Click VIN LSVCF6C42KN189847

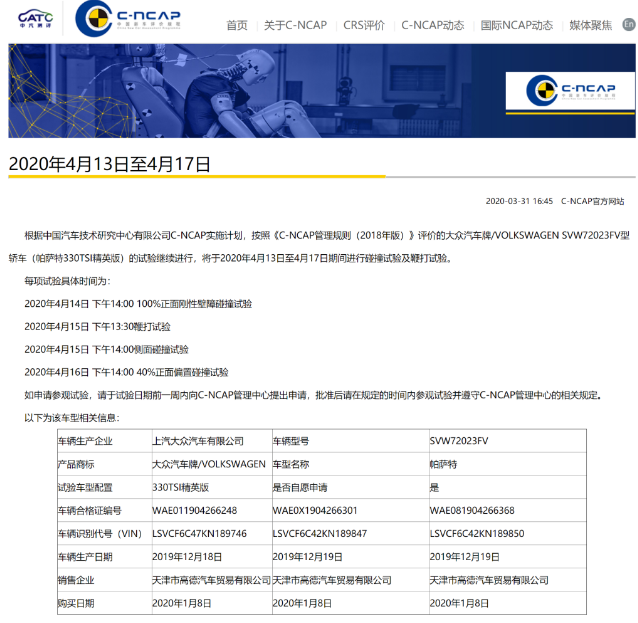320,533
